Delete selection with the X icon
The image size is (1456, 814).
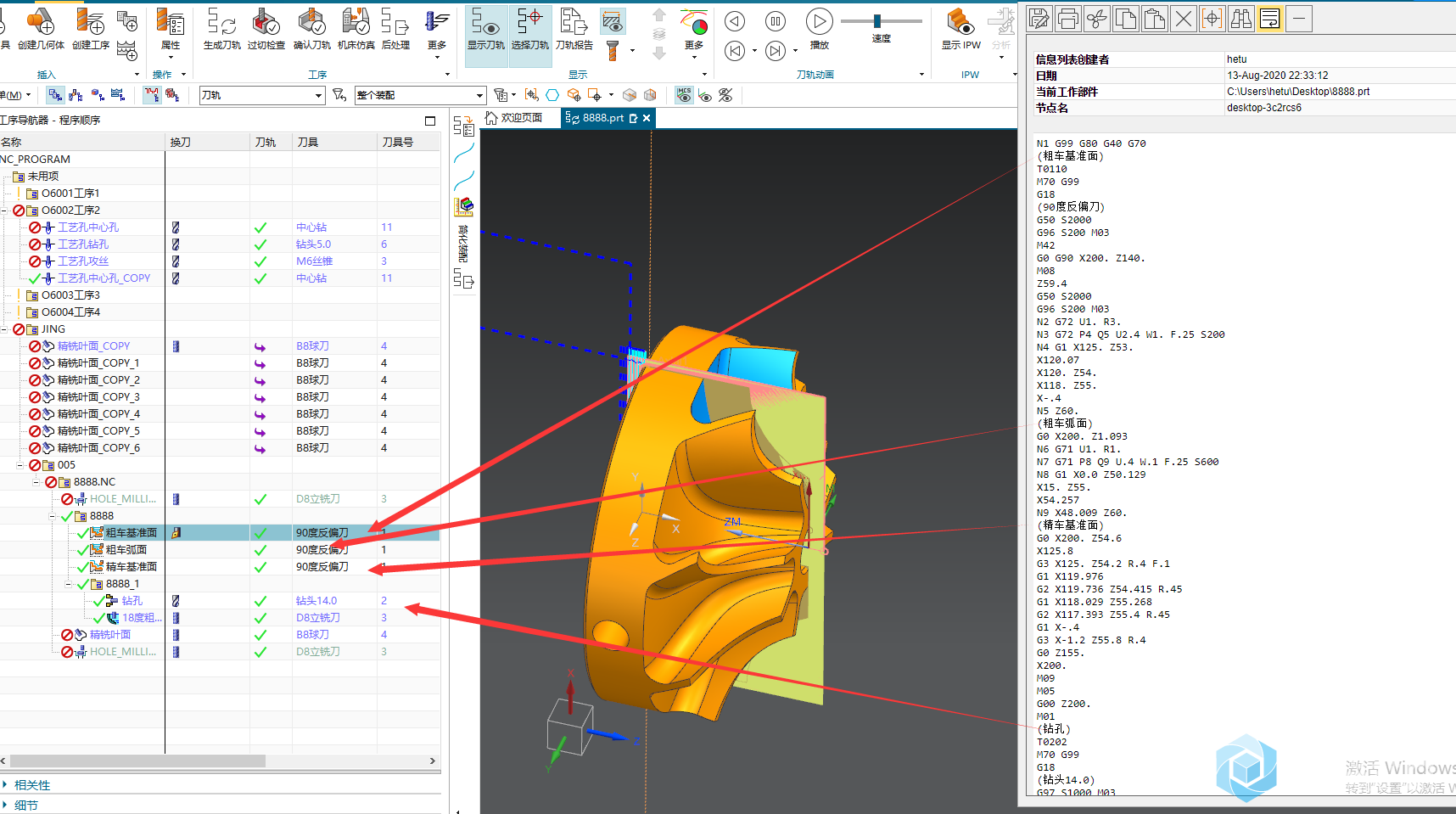point(1184,18)
